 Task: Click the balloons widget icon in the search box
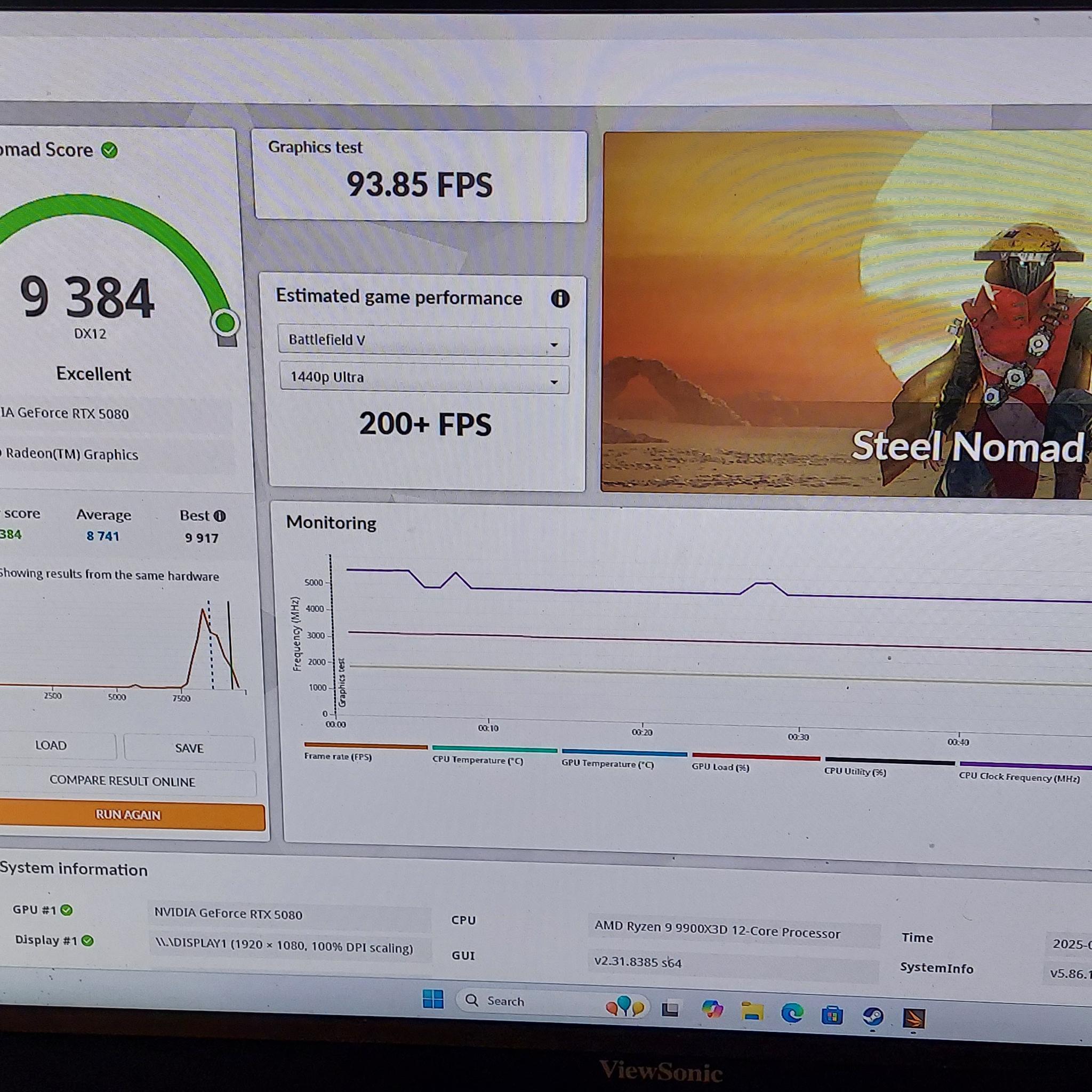pyautogui.click(x=624, y=1007)
